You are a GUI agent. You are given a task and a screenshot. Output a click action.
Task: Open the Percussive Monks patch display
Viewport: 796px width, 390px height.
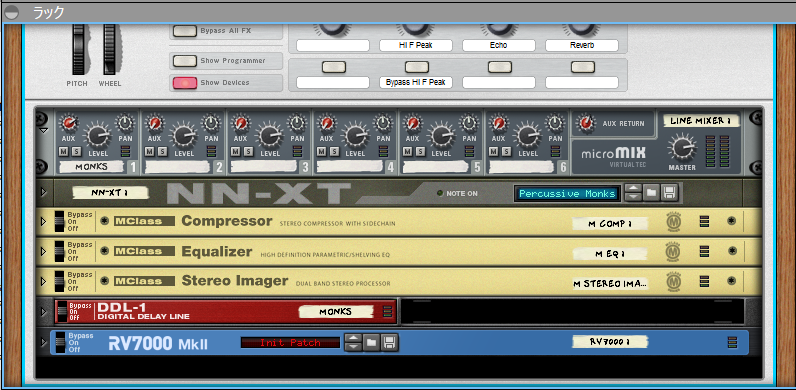567,193
